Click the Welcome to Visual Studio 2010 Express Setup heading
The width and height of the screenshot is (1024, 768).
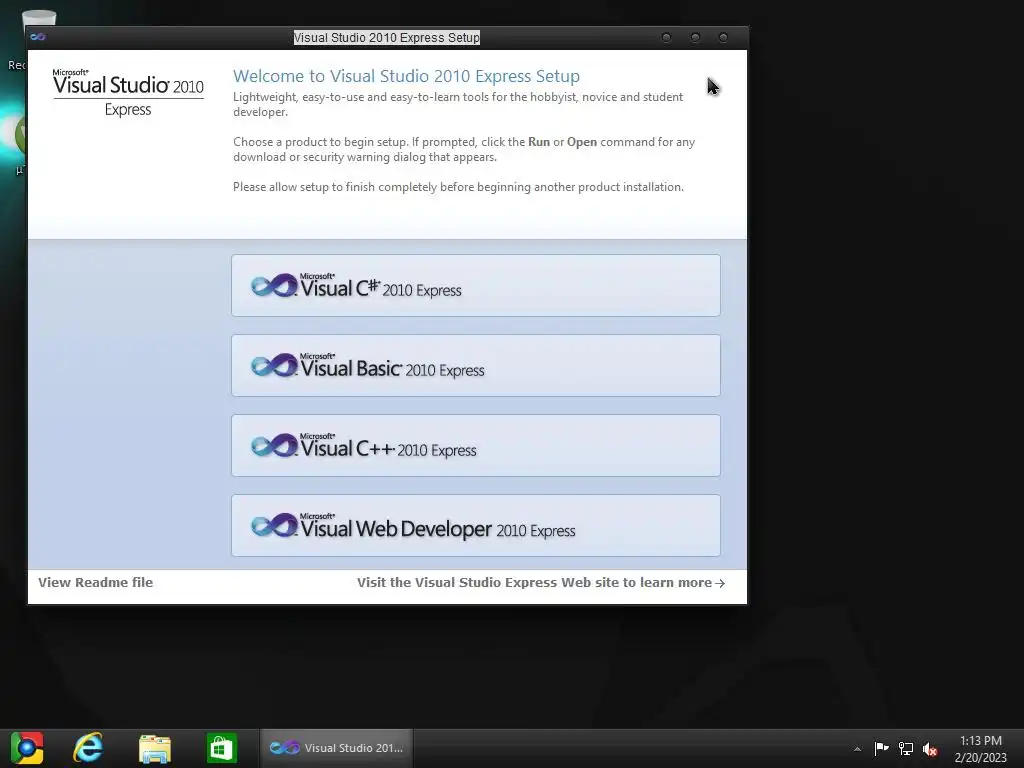point(406,76)
